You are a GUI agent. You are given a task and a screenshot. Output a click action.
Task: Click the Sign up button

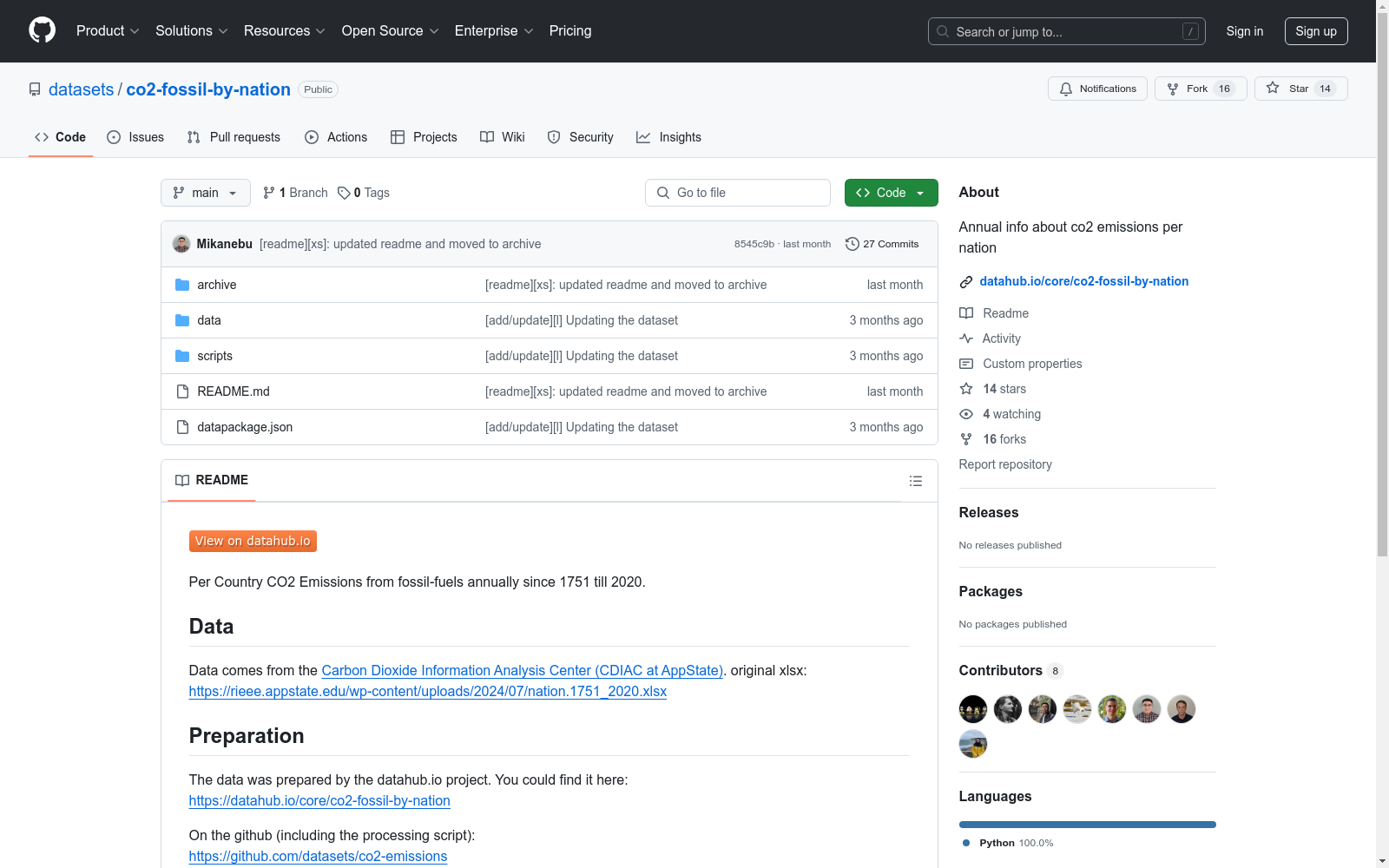coord(1316,31)
